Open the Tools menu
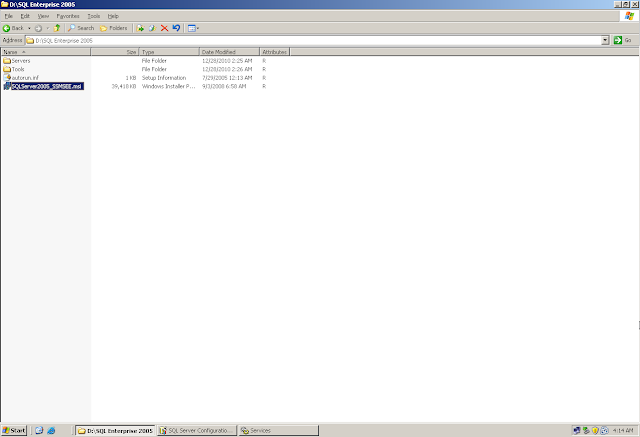640x437 pixels. [93, 16]
